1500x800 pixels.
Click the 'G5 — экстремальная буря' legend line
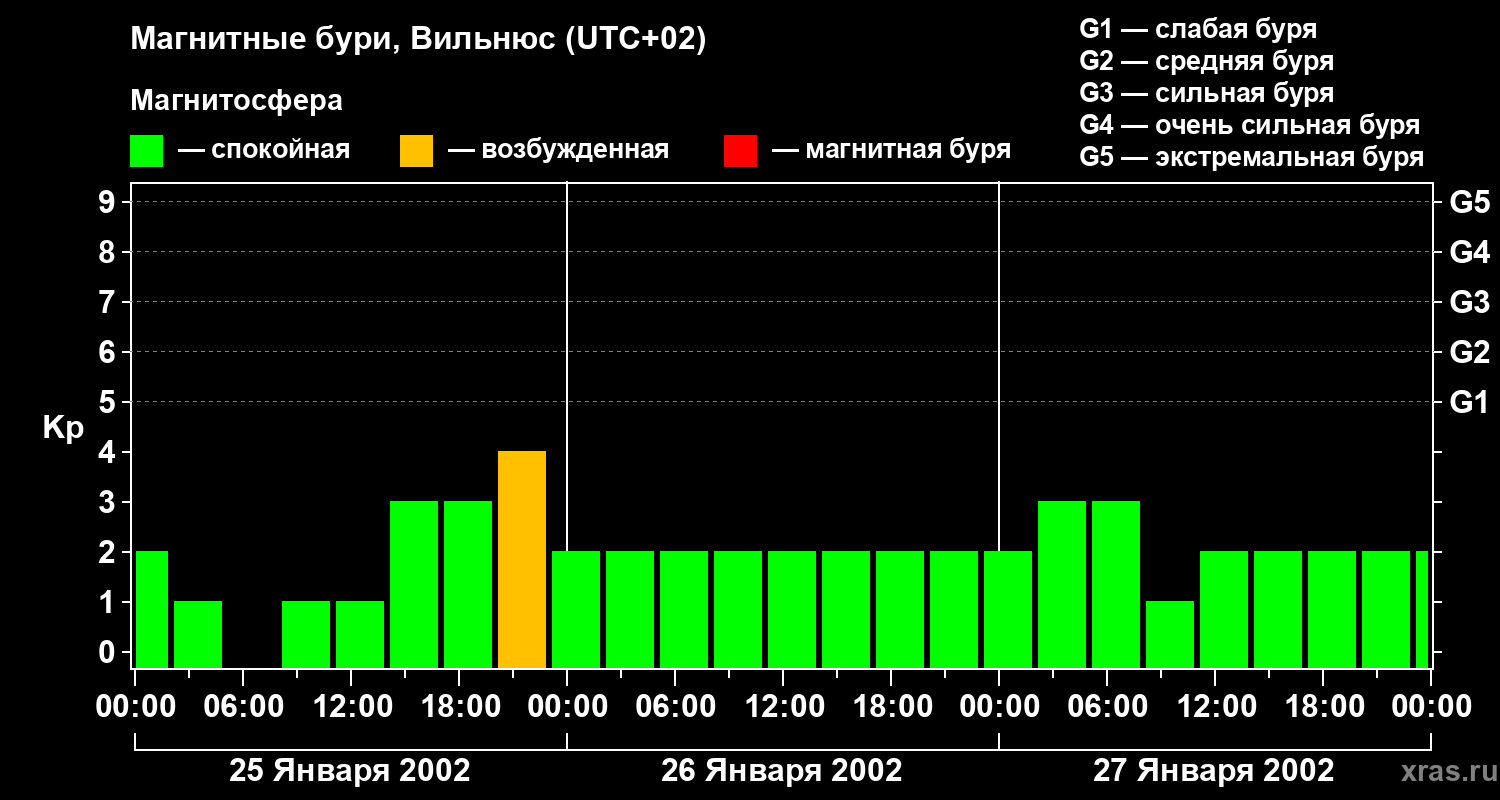point(1252,157)
